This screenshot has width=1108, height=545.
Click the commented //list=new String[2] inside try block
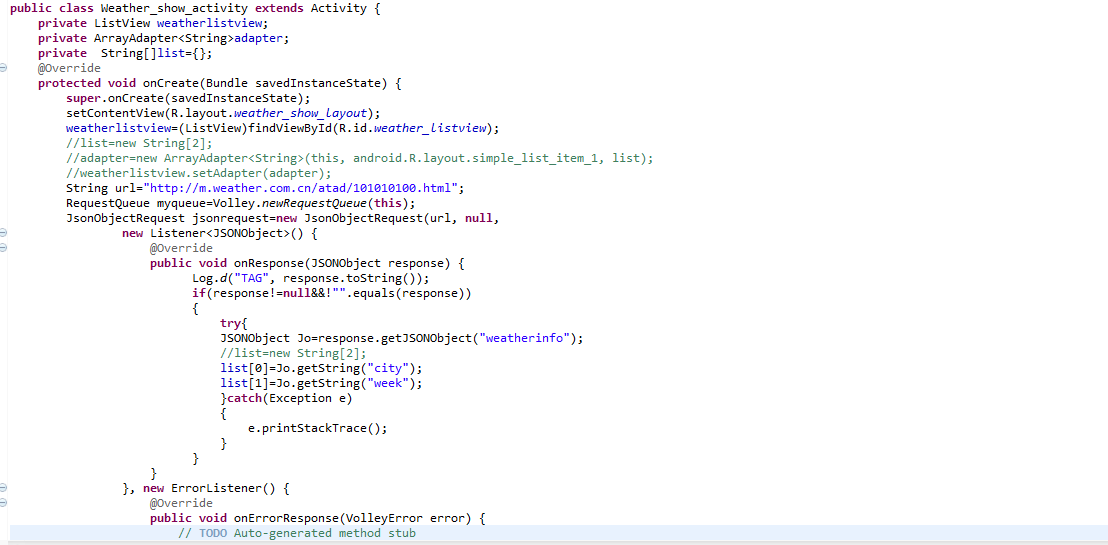293,353
